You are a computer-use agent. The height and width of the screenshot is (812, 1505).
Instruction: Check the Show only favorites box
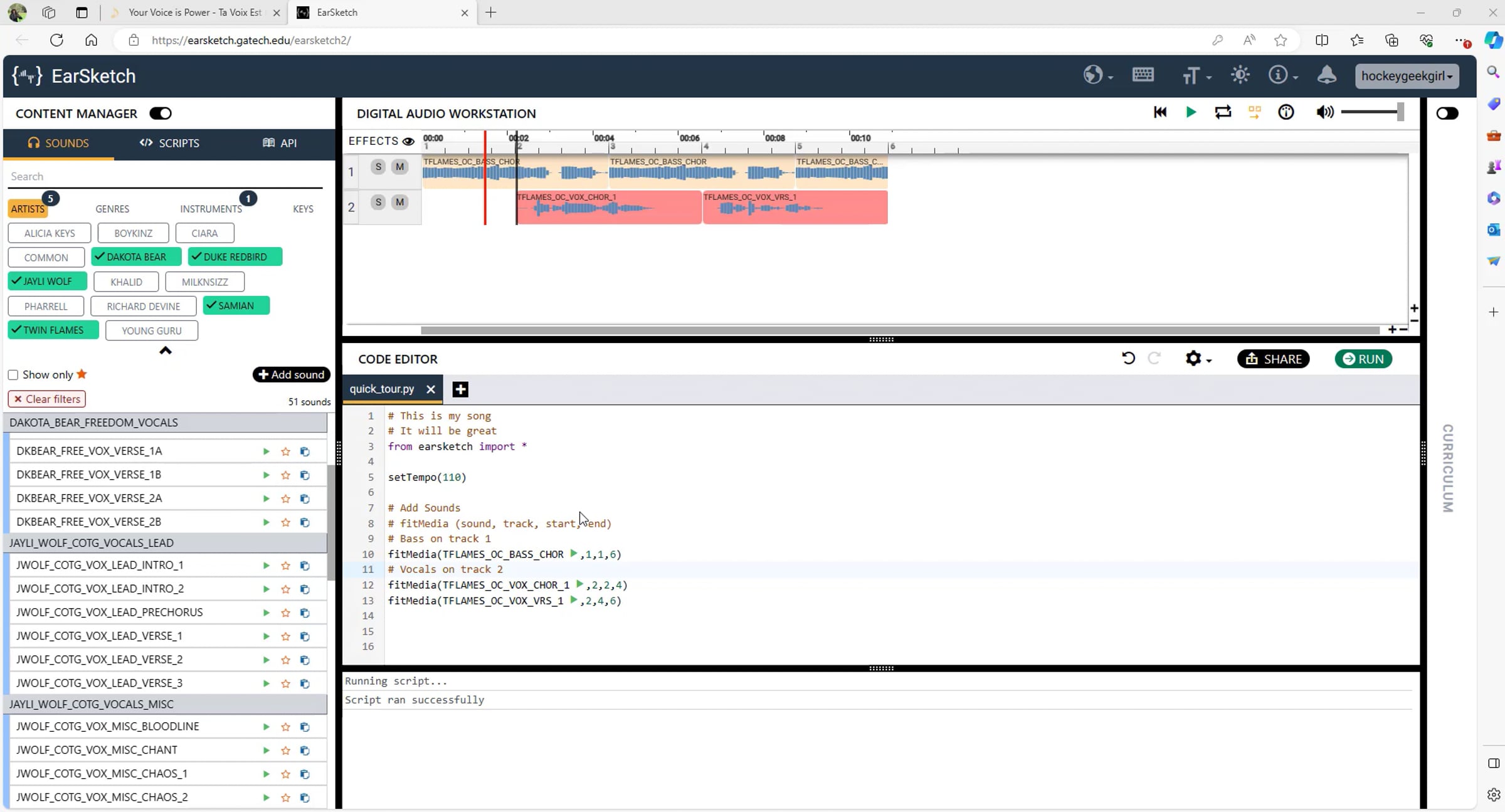13,375
